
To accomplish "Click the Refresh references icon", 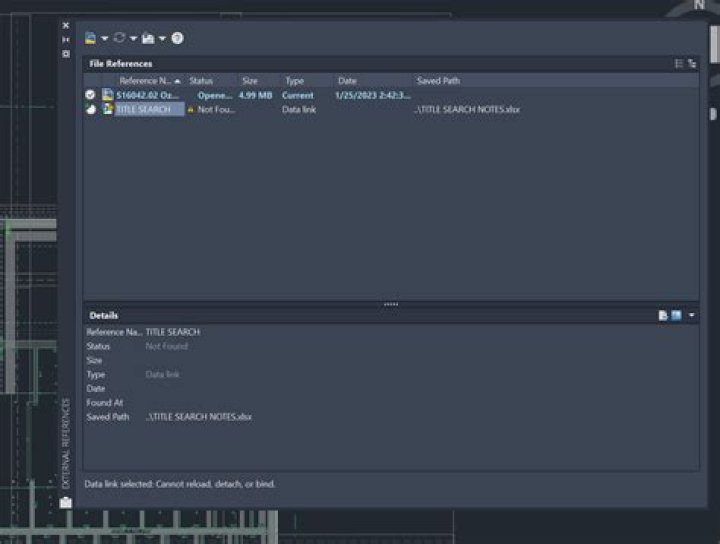I will coord(119,38).
